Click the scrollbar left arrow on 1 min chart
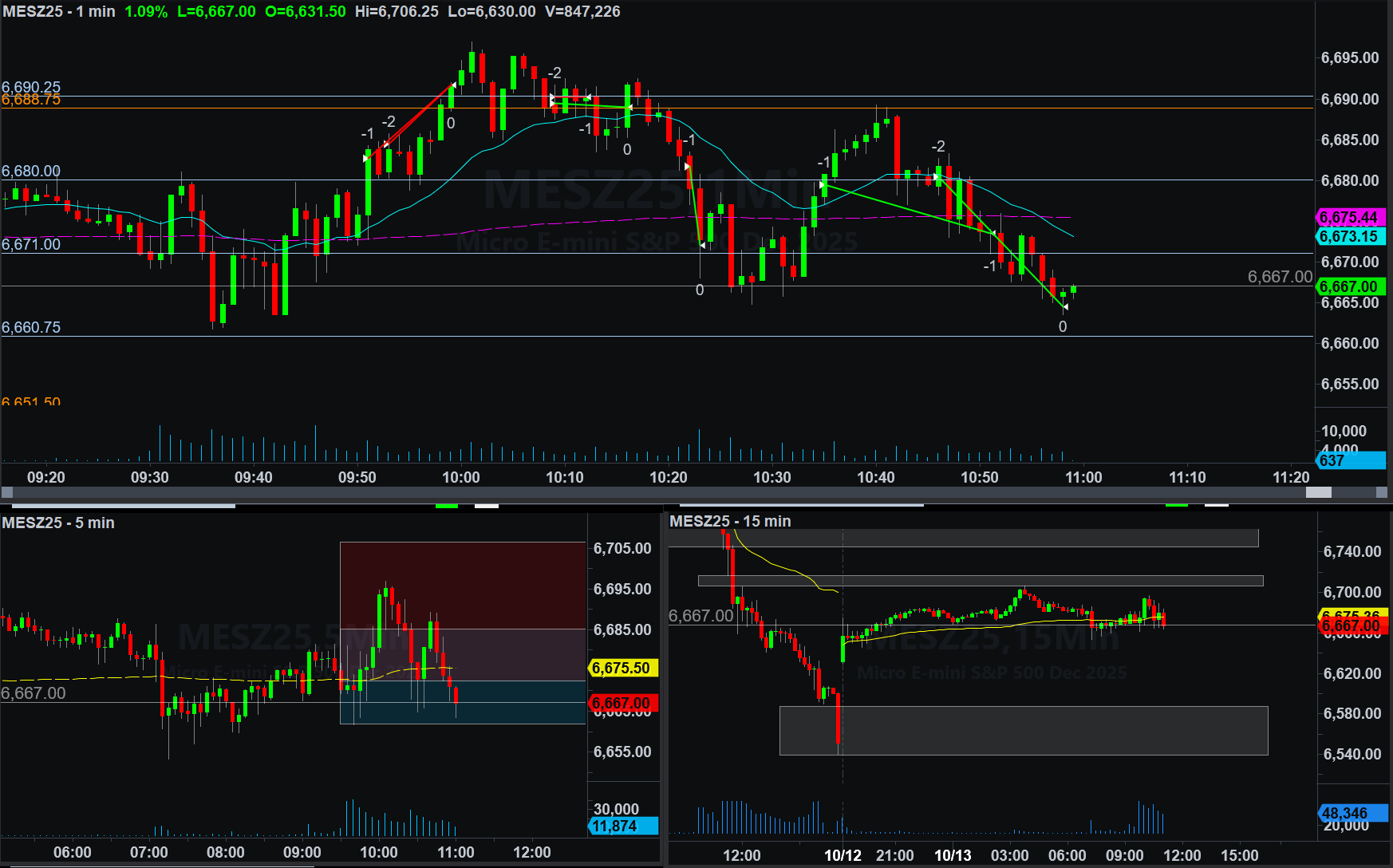The height and width of the screenshot is (868, 1393). (7, 493)
